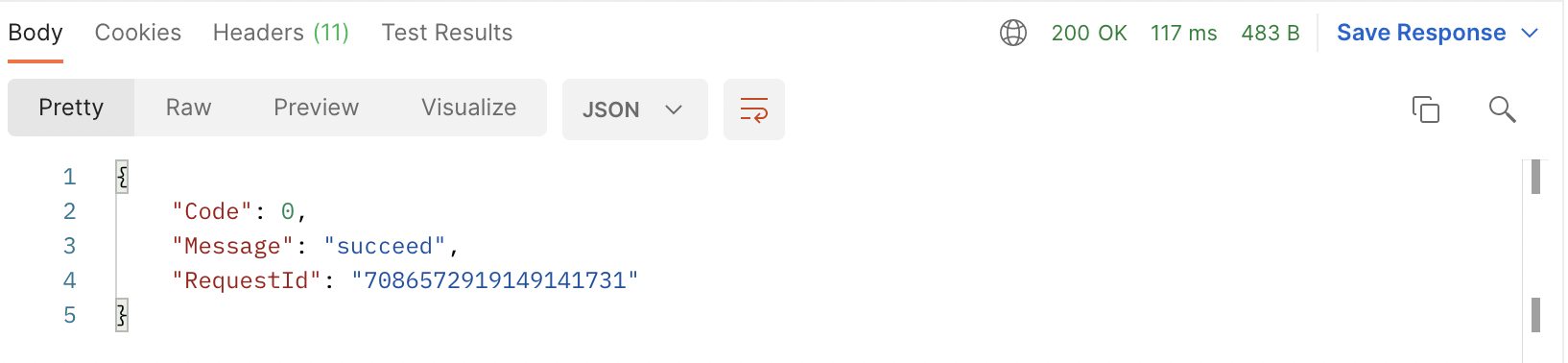
Task: Open search in response with magnifier icon
Action: click(1502, 109)
